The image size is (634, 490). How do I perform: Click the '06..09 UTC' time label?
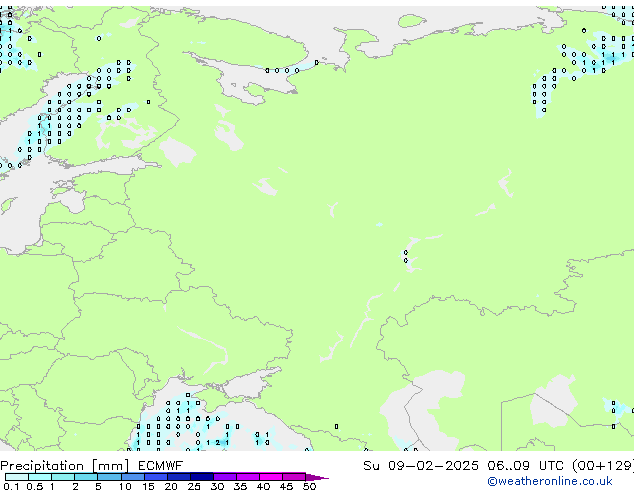click(x=525, y=466)
